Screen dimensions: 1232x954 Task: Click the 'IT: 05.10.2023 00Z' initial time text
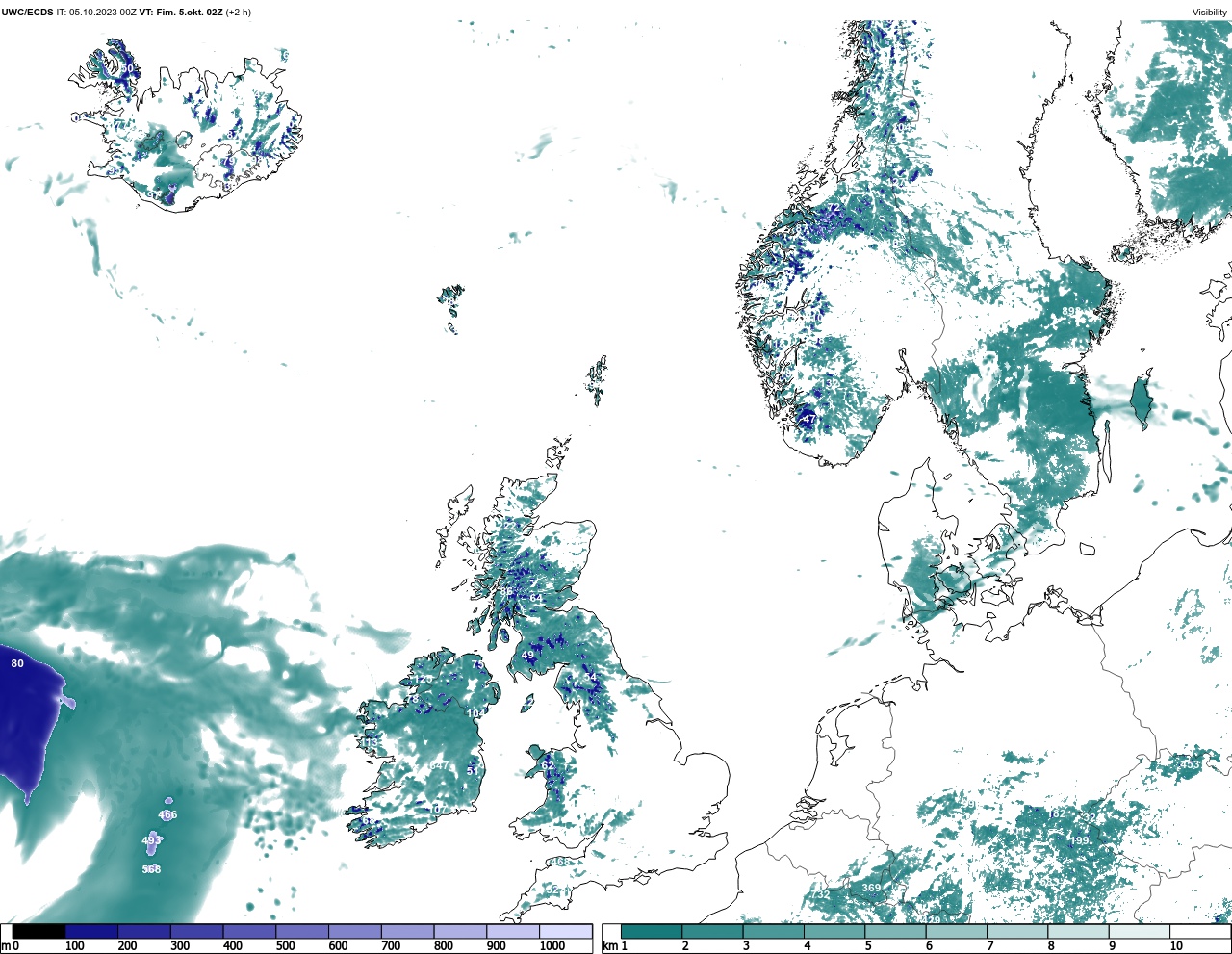tap(96, 13)
